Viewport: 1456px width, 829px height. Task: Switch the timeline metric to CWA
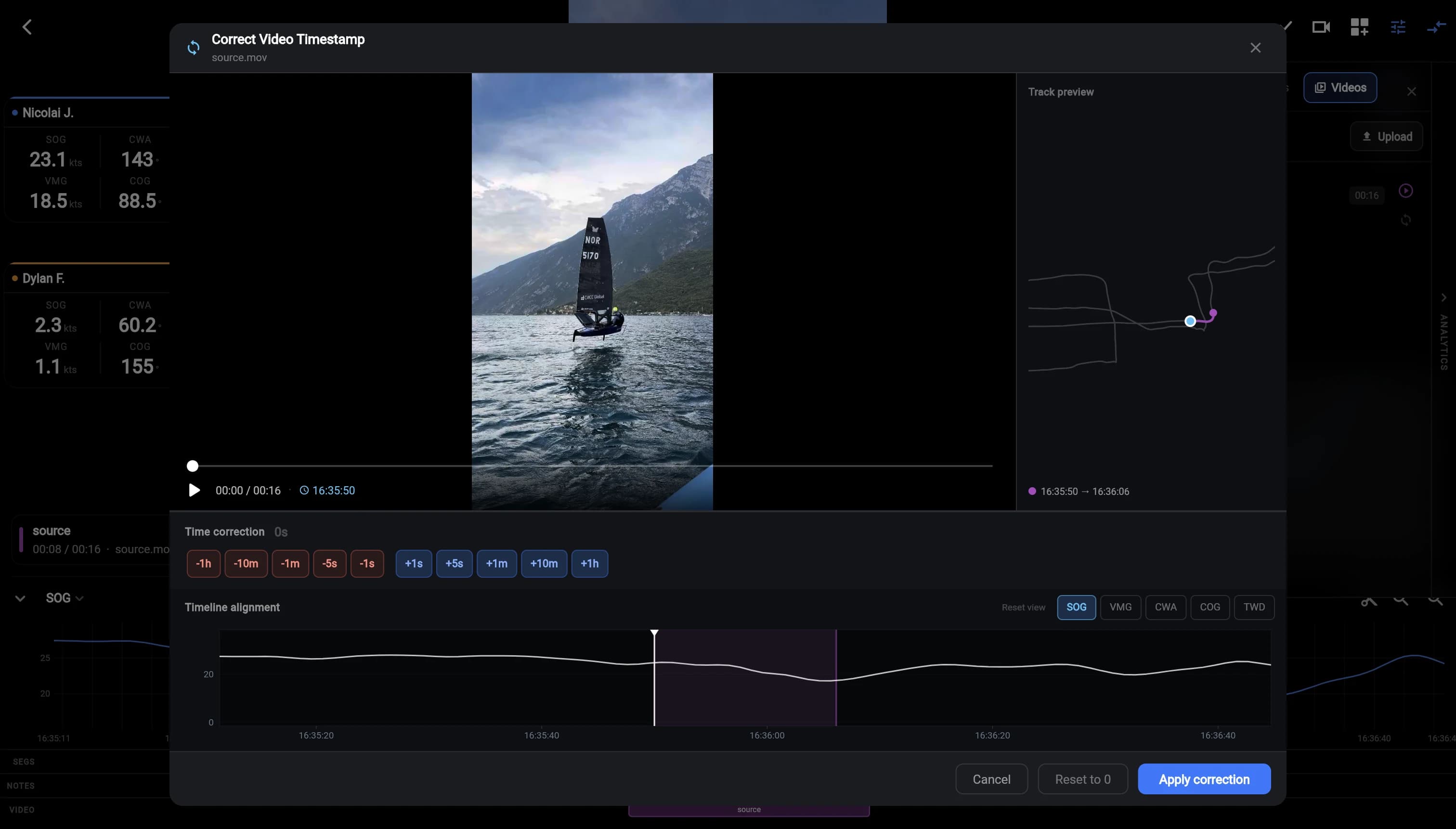pyautogui.click(x=1166, y=607)
